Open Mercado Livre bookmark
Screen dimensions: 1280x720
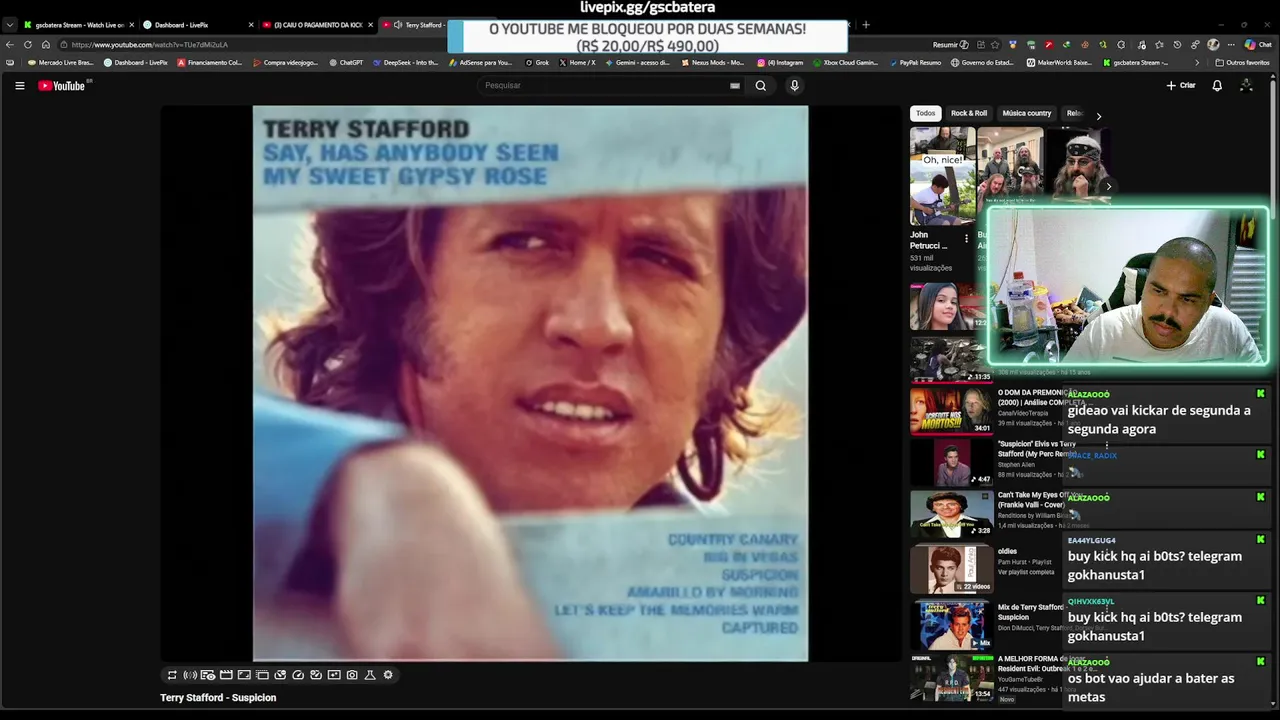click(x=60, y=63)
